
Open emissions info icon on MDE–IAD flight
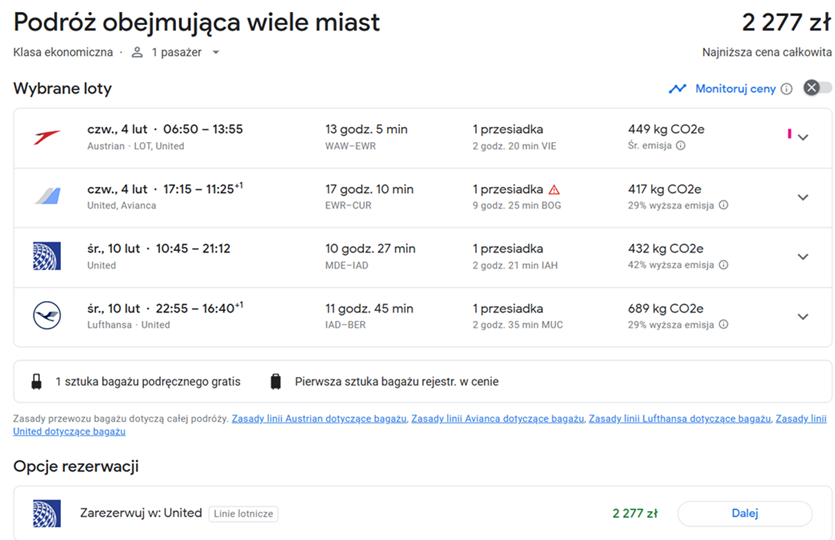pyautogui.click(x=723, y=265)
